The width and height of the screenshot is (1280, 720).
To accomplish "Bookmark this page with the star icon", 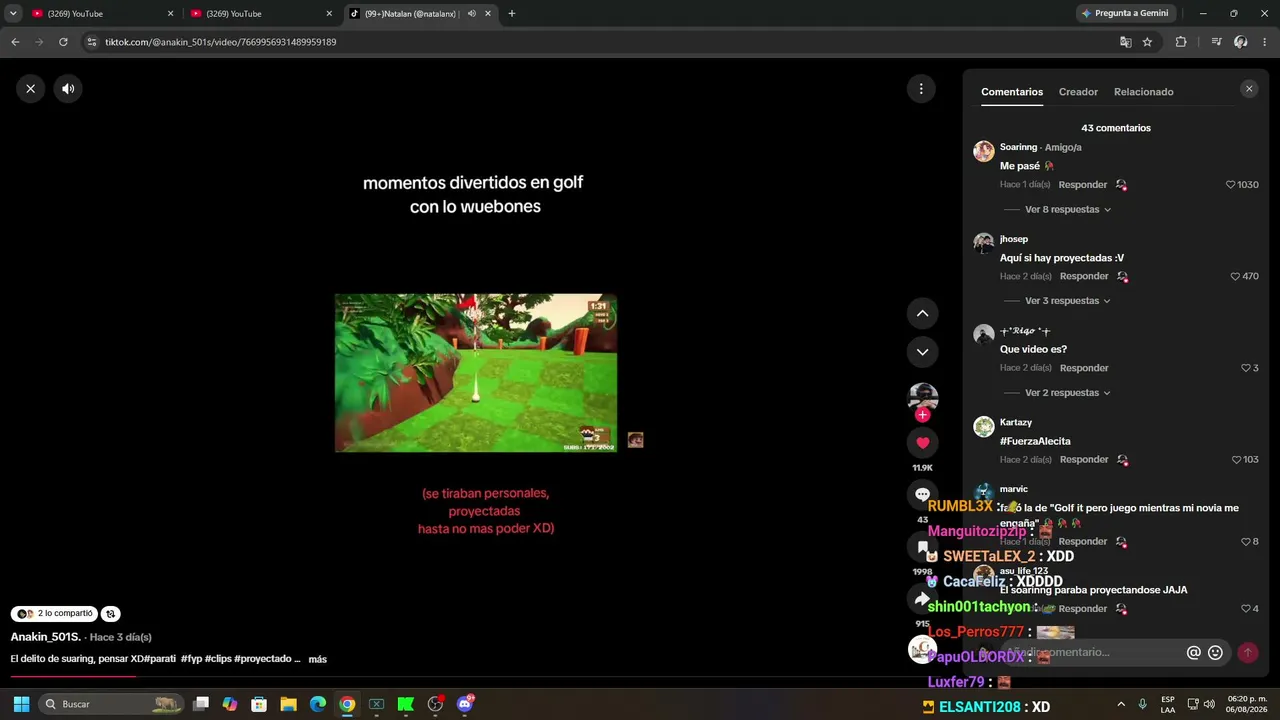I will coord(1147,42).
